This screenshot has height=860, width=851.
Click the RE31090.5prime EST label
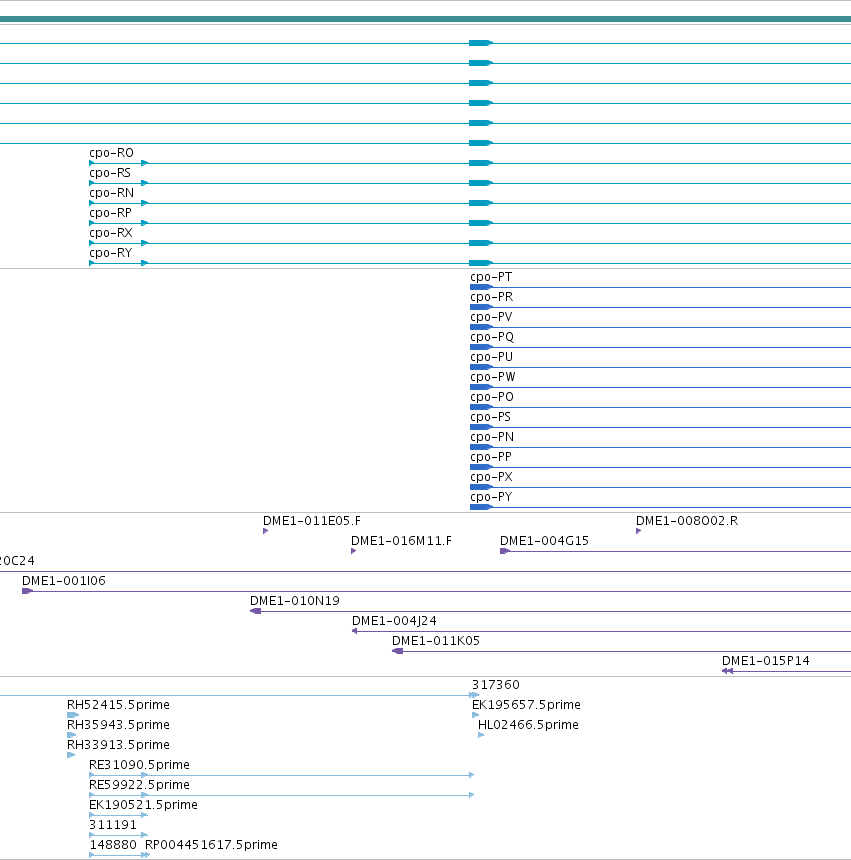pyautogui.click(x=139, y=765)
